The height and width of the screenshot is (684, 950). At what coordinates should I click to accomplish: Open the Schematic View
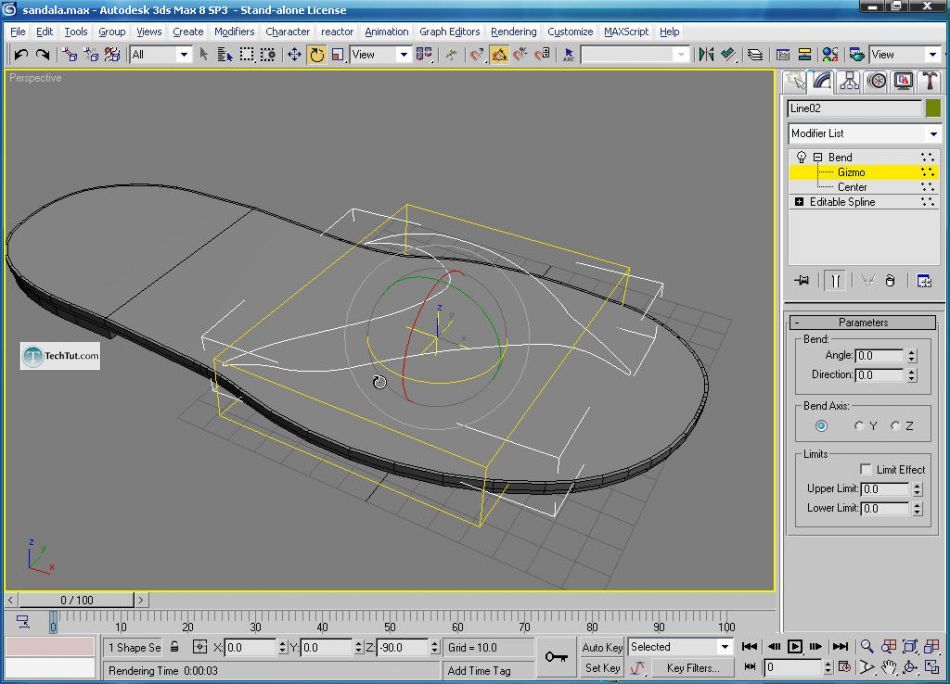[805, 55]
